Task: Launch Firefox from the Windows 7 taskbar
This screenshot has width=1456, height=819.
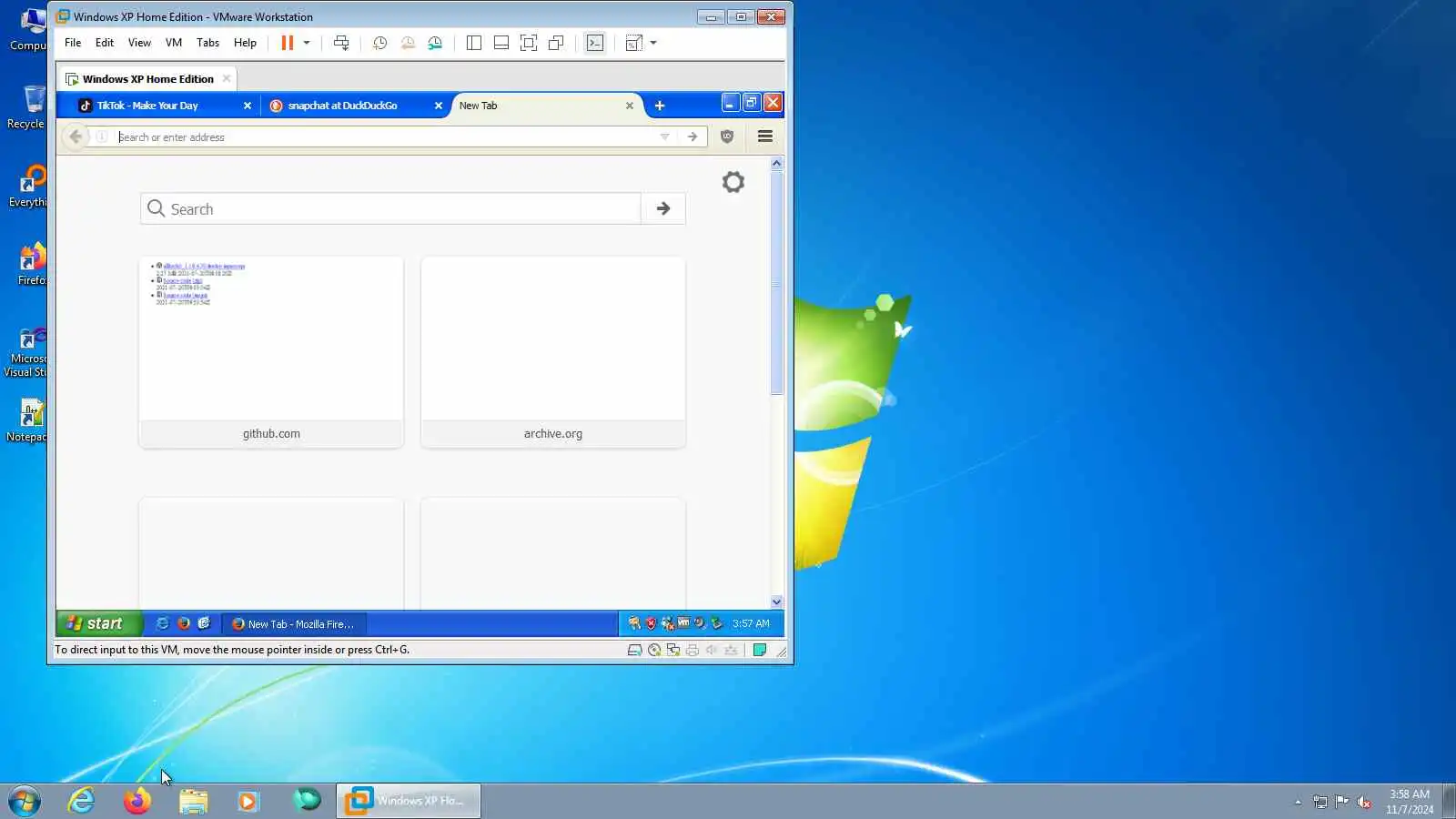Action: pyautogui.click(x=137, y=801)
